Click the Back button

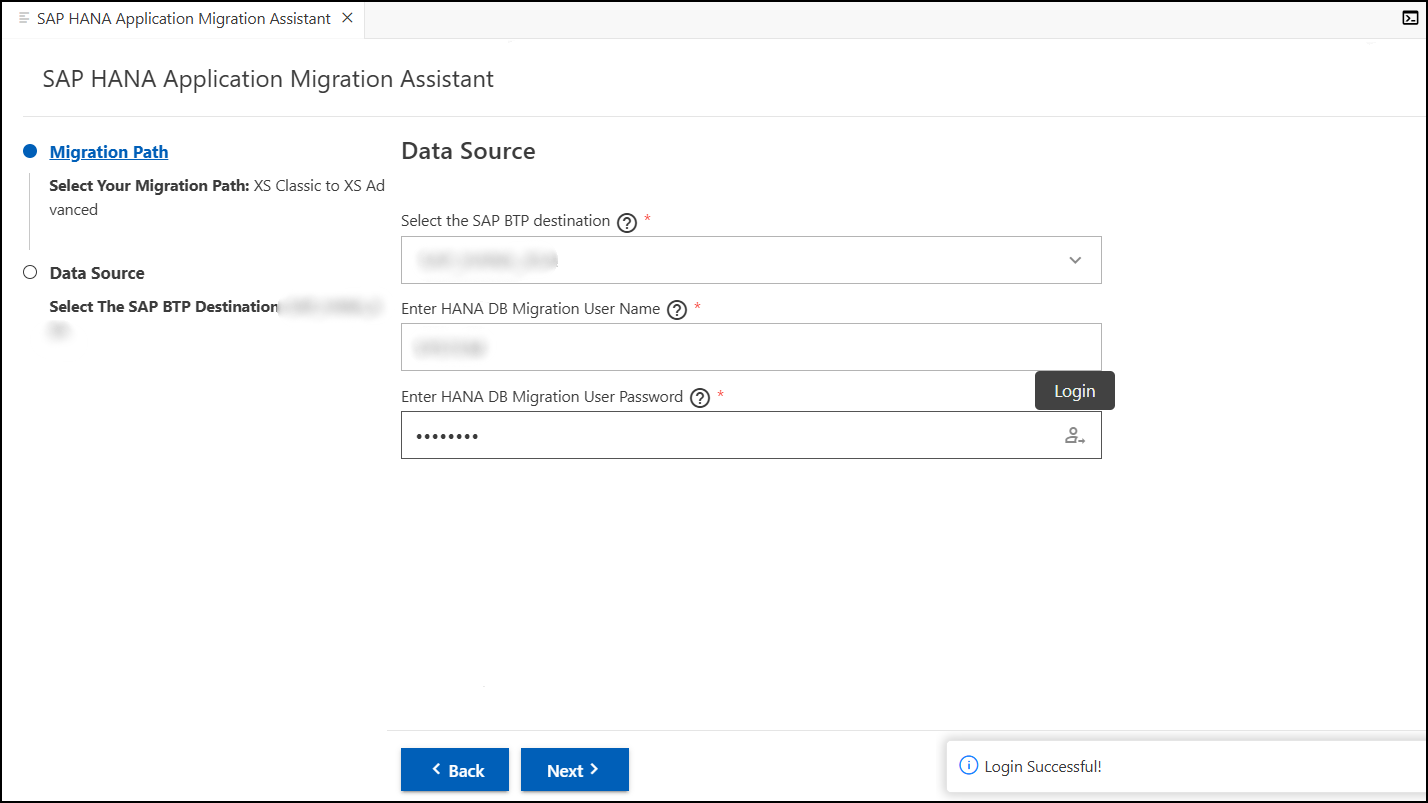pos(455,770)
